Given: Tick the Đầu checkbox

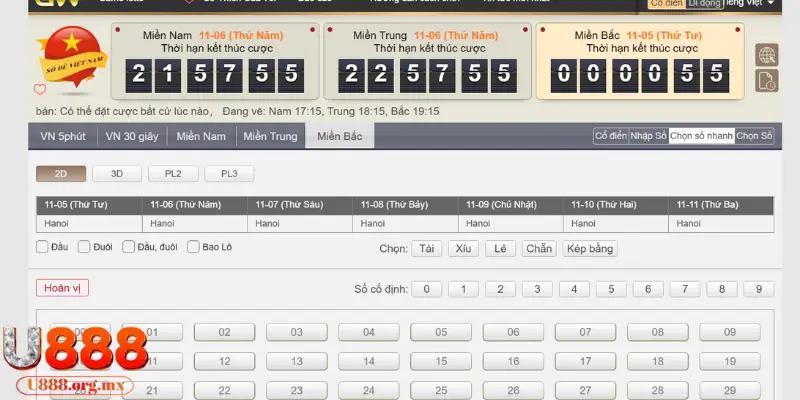Looking at the screenshot, I should pyautogui.click(x=42, y=247).
